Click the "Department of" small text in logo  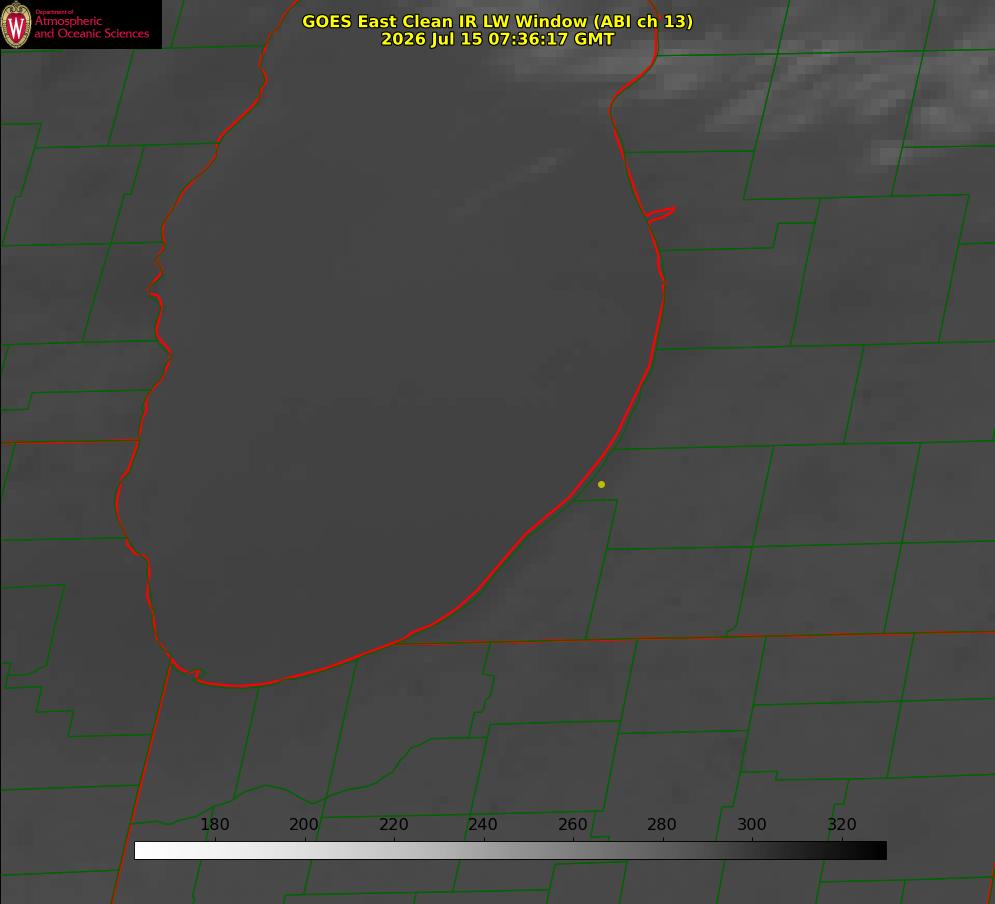click(x=54, y=11)
